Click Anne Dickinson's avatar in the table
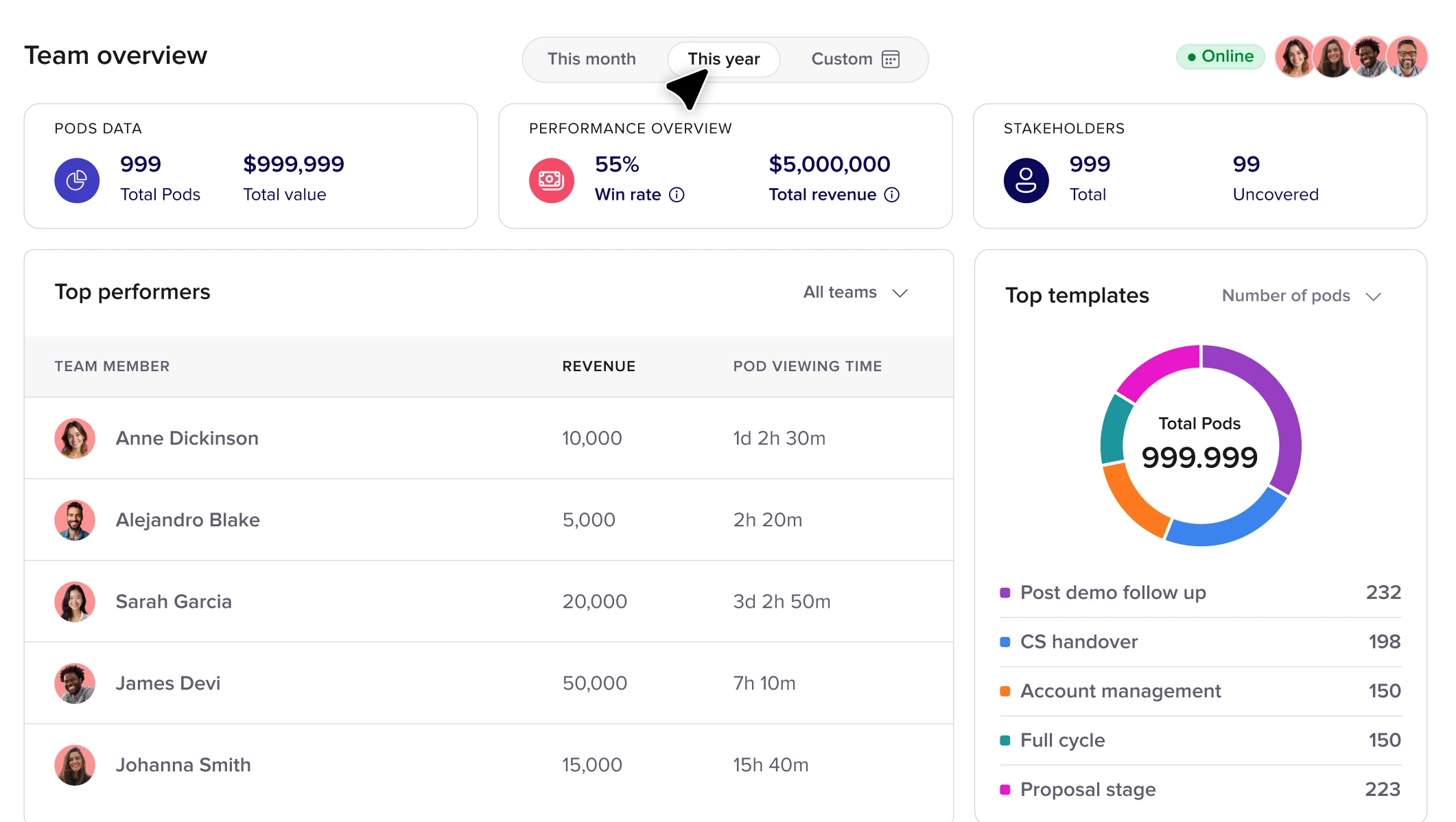1456x822 pixels. click(x=75, y=438)
